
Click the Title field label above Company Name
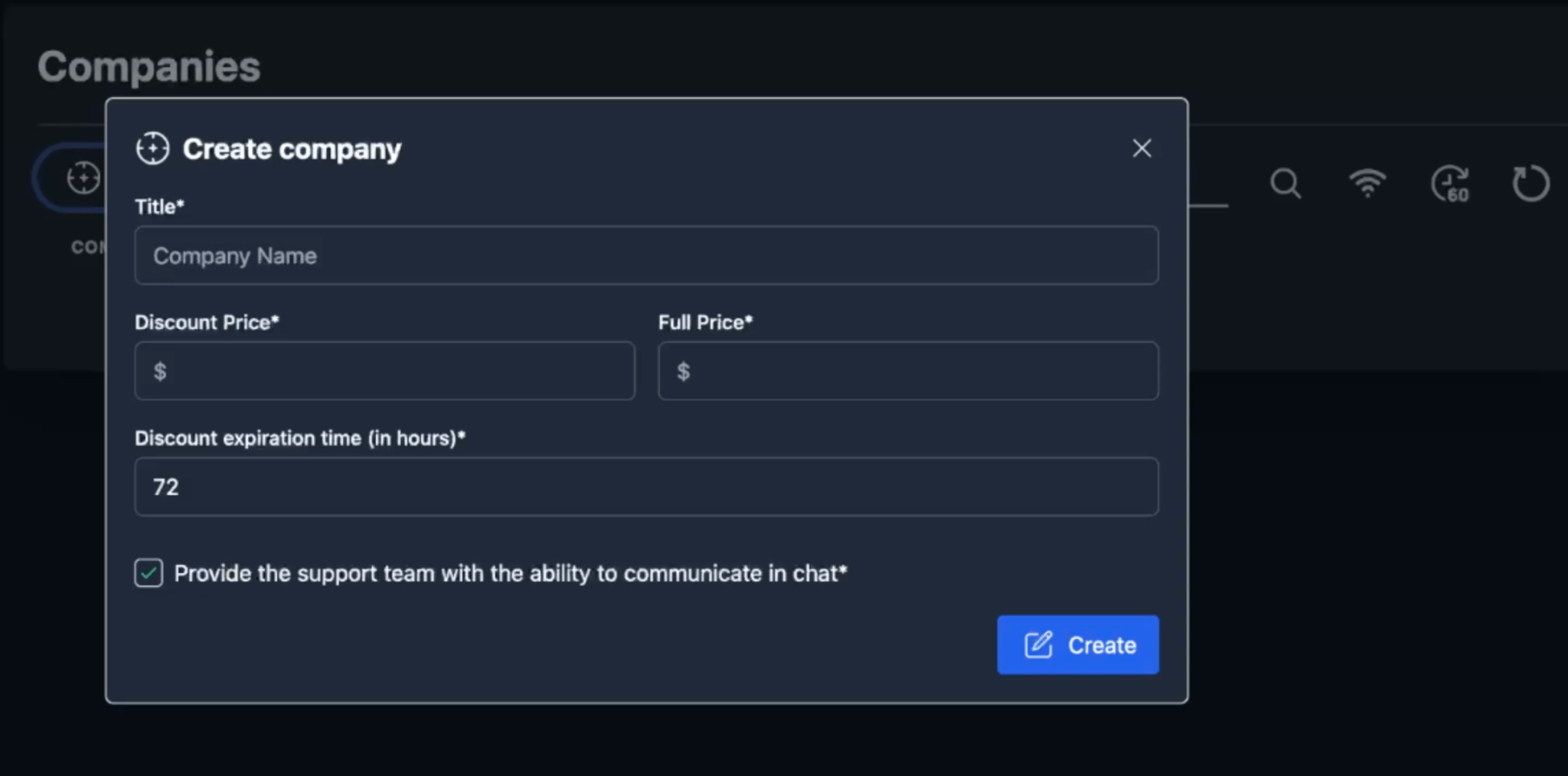[158, 206]
